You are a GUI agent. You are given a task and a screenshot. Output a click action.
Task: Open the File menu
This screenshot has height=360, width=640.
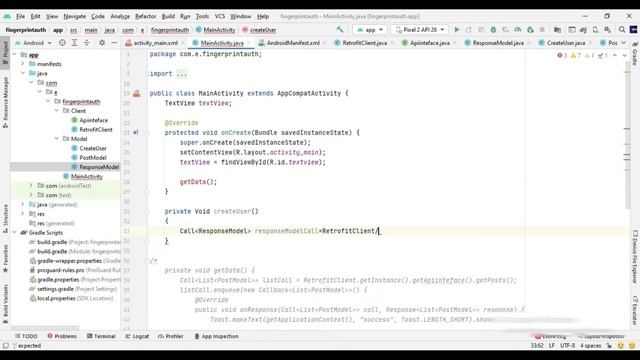click(20, 16)
